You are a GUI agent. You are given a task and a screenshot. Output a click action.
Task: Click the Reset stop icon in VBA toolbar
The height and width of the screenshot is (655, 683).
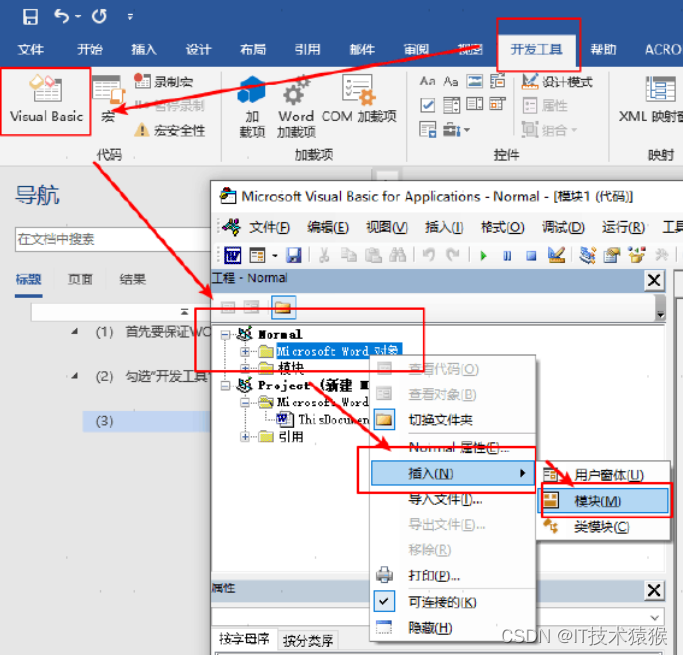click(531, 256)
